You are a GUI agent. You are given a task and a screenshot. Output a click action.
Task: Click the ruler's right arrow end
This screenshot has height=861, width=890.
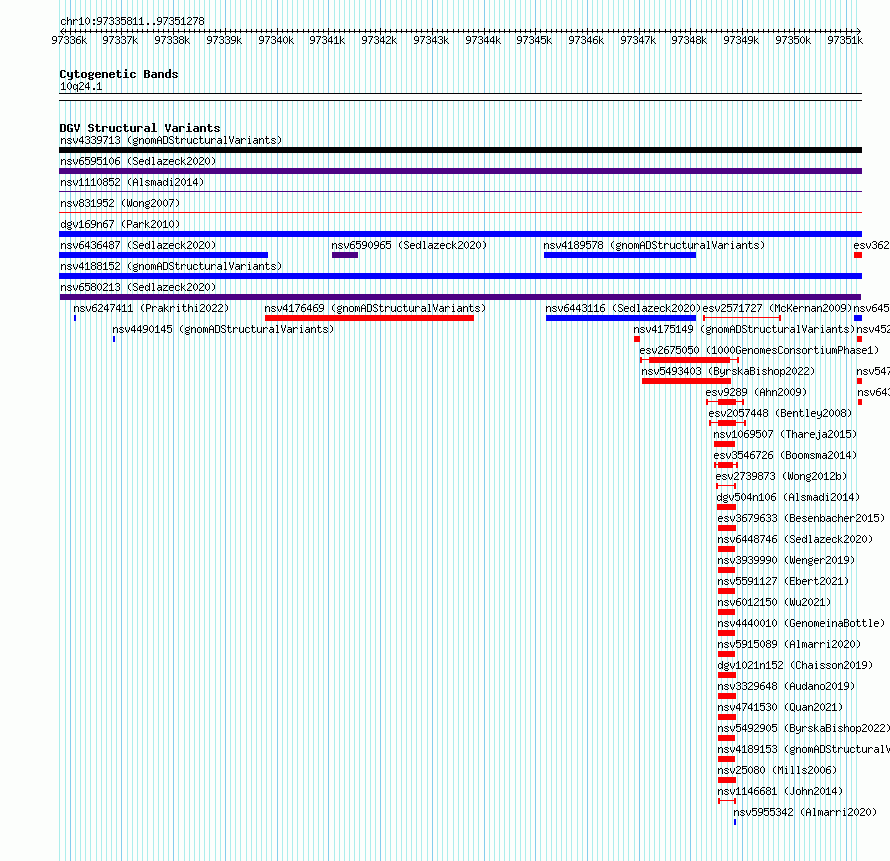coord(858,31)
